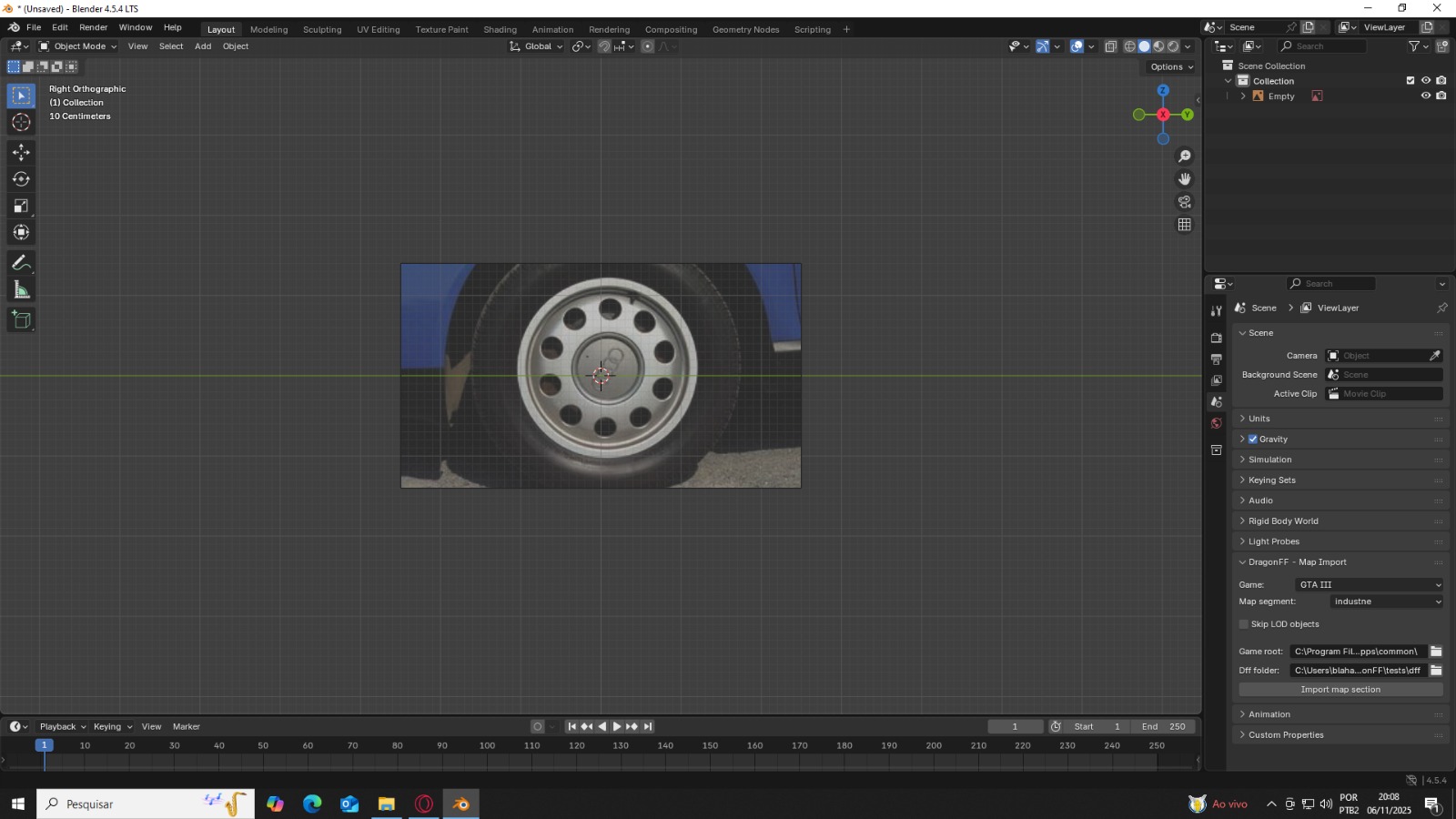This screenshot has height=819, width=1456.
Task: Hide the Empty object in viewport
Action: click(x=1426, y=96)
